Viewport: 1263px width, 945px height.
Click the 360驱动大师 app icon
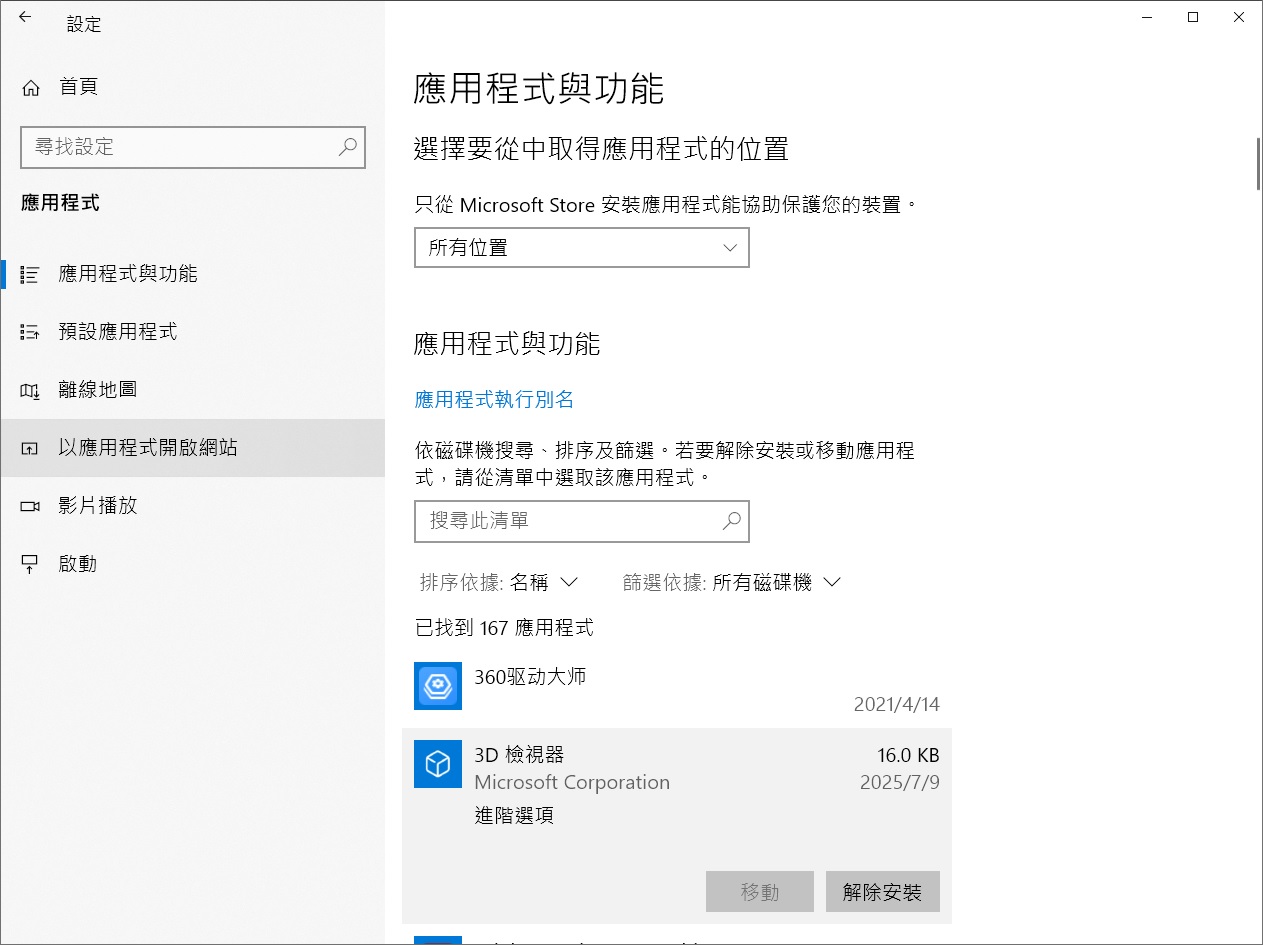(x=438, y=686)
